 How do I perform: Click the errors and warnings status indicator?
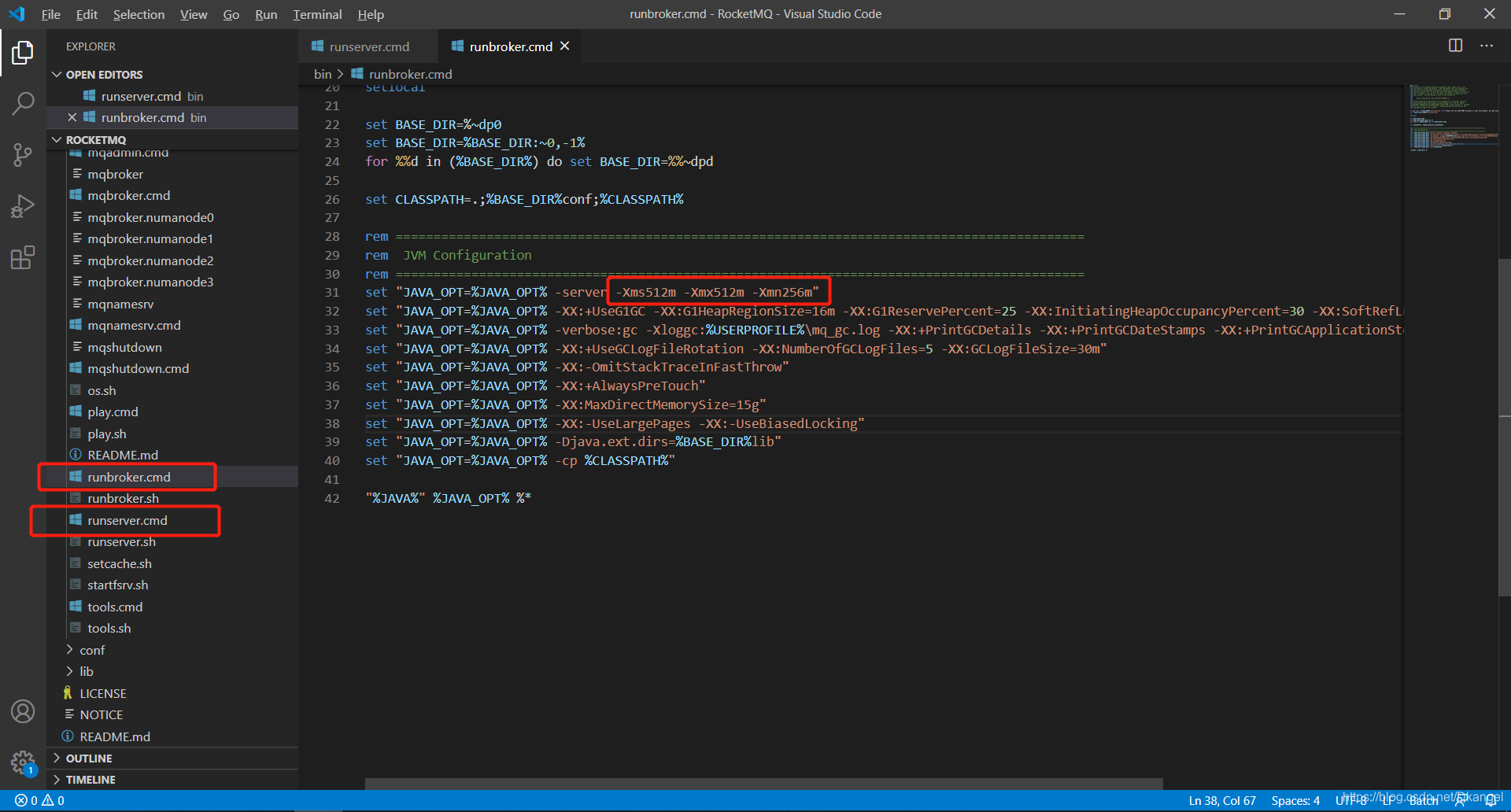click(x=40, y=800)
